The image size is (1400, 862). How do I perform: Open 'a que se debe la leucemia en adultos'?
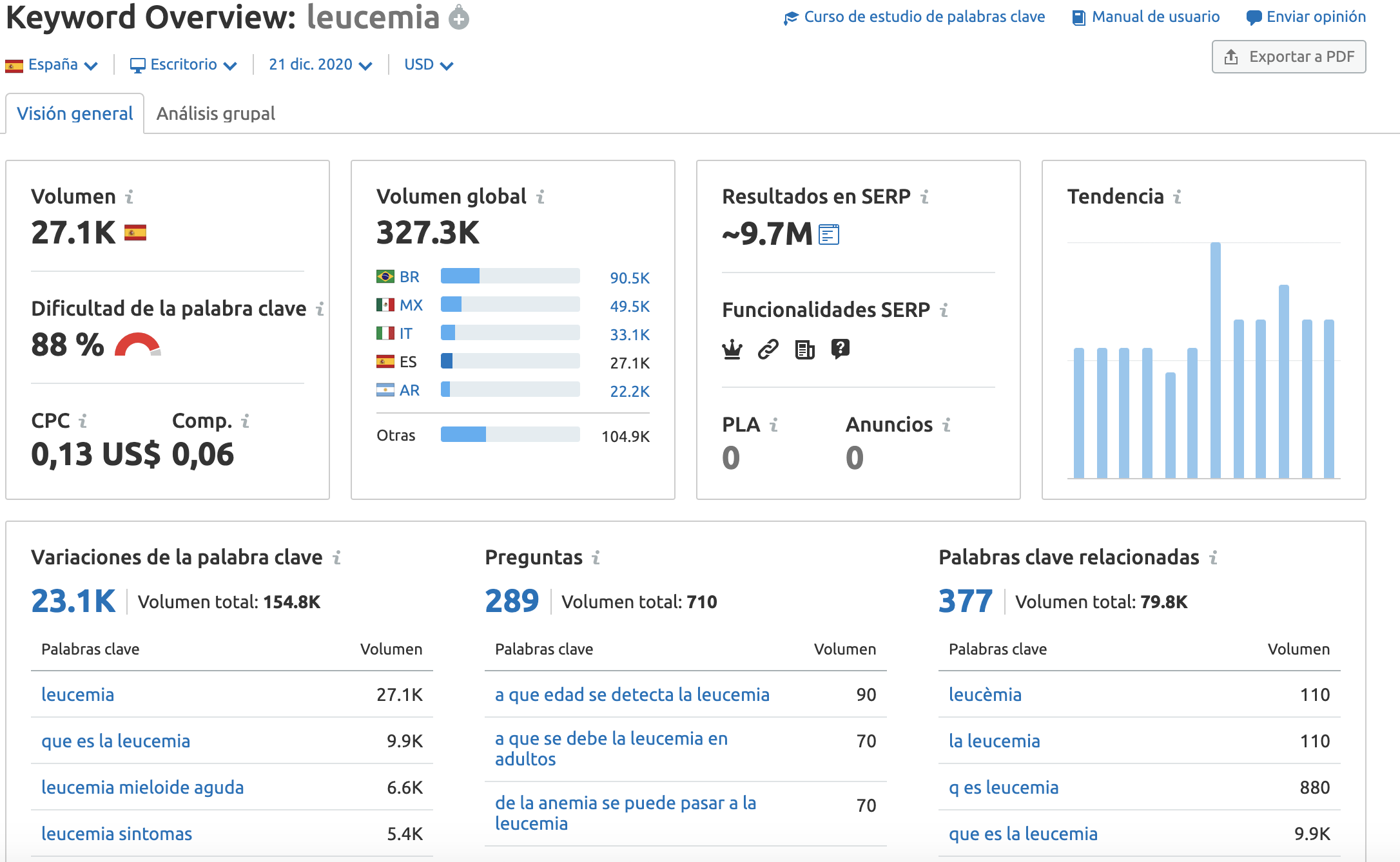[x=611, y=749]
